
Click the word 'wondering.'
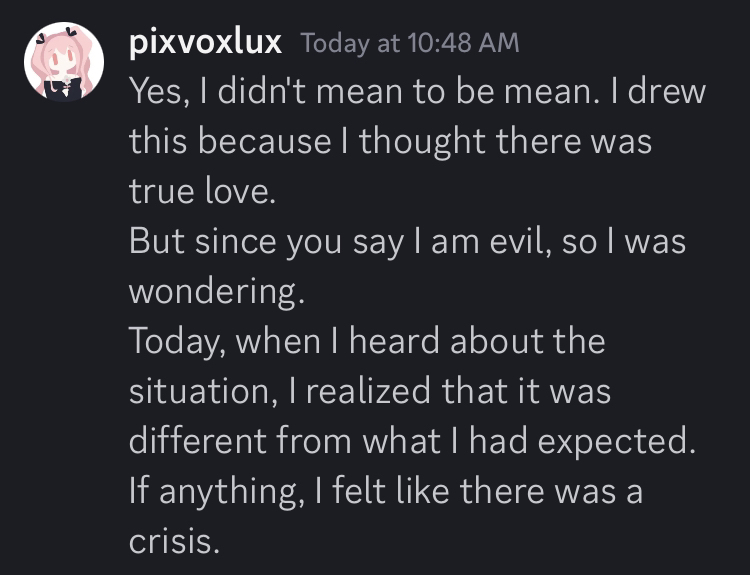click(217, 292)
